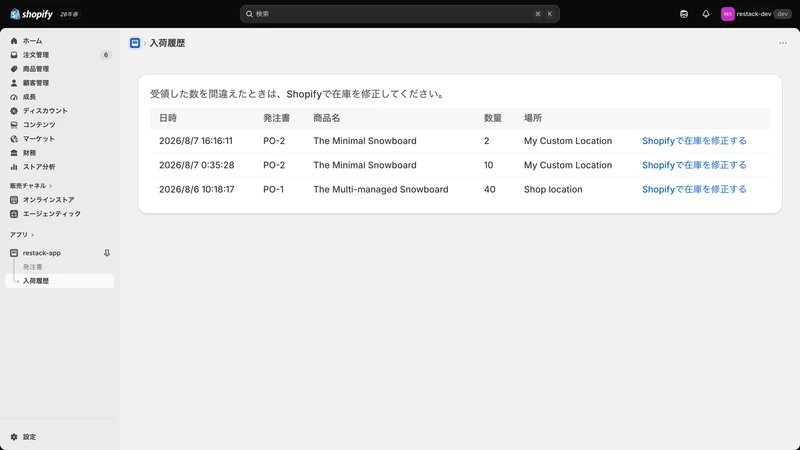800x450 pixels.
Task: Unpin restack-app with the pin icon
Action: click(x=107, y=253)
